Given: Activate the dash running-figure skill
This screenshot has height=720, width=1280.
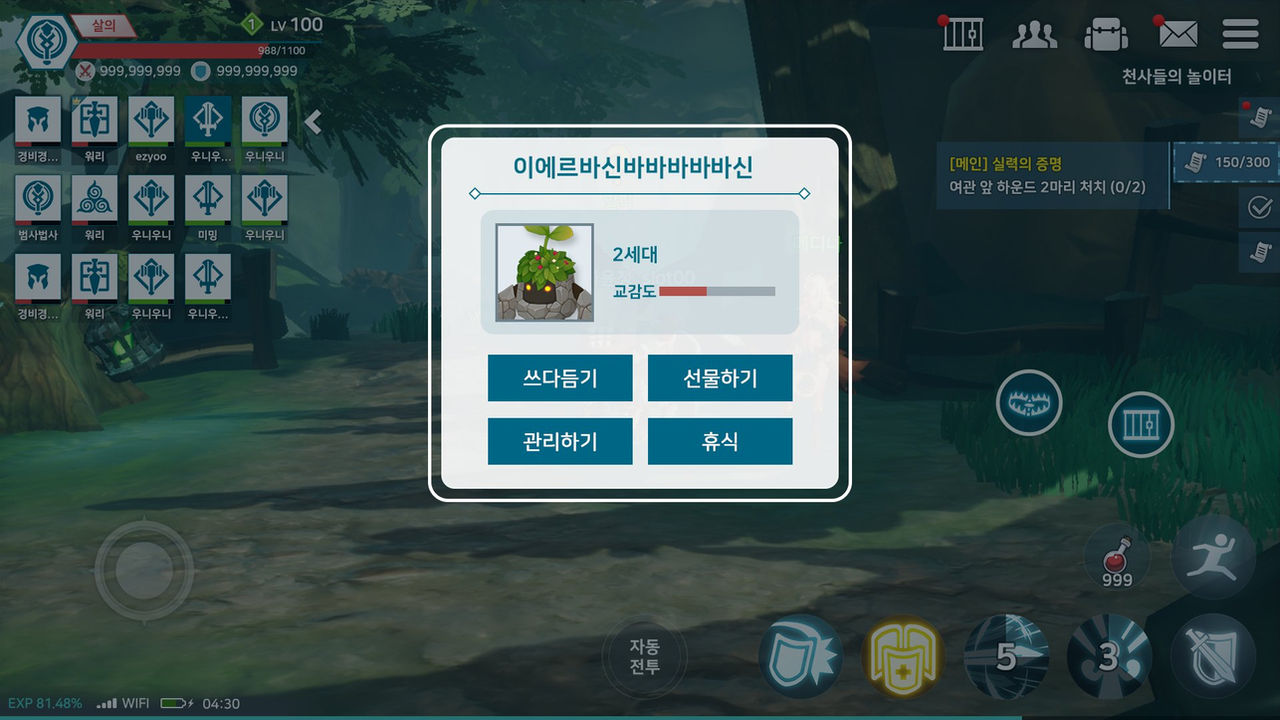Looking at the screenshot, I should click(x=1213, y=557).
